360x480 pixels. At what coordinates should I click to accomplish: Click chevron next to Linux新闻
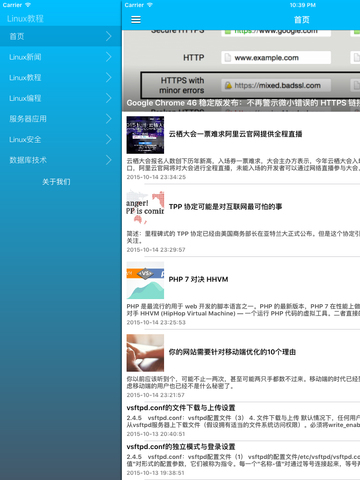(109, 57)
